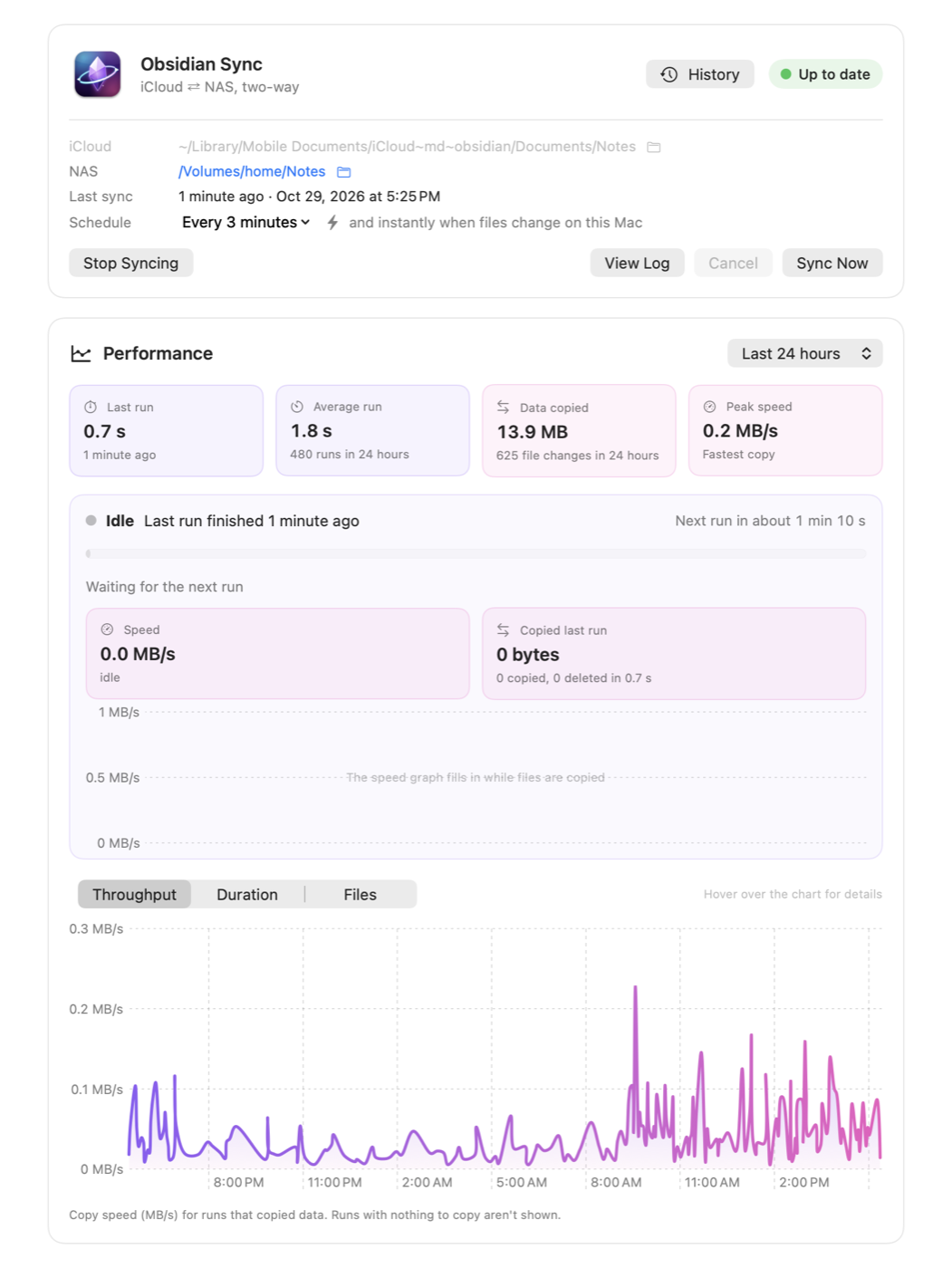Click the Speed 0.0 MB/s card
This screenshot has width=952, height=1268.
point(277,654)
